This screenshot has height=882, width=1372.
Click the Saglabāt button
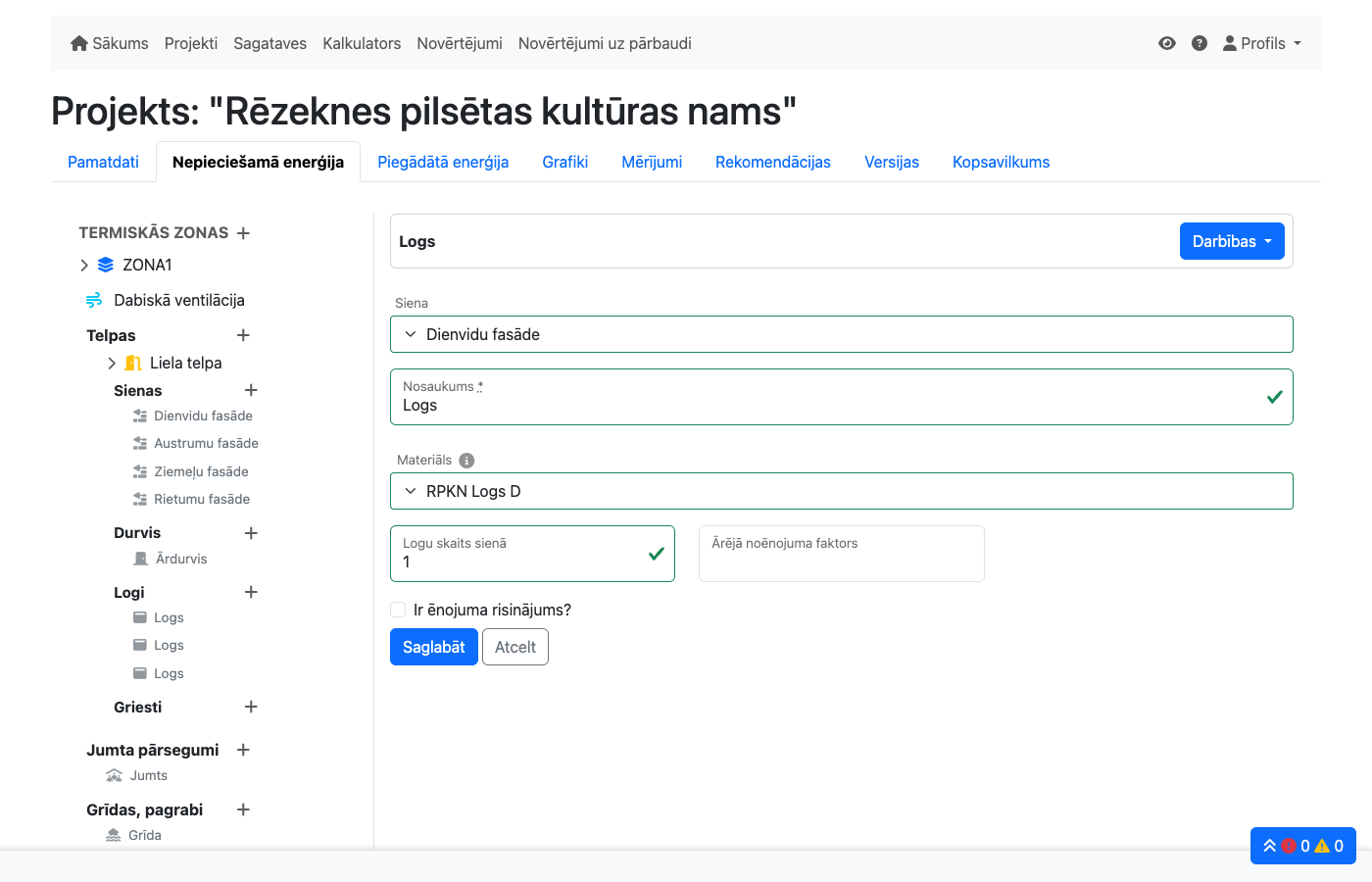point(434,647)
